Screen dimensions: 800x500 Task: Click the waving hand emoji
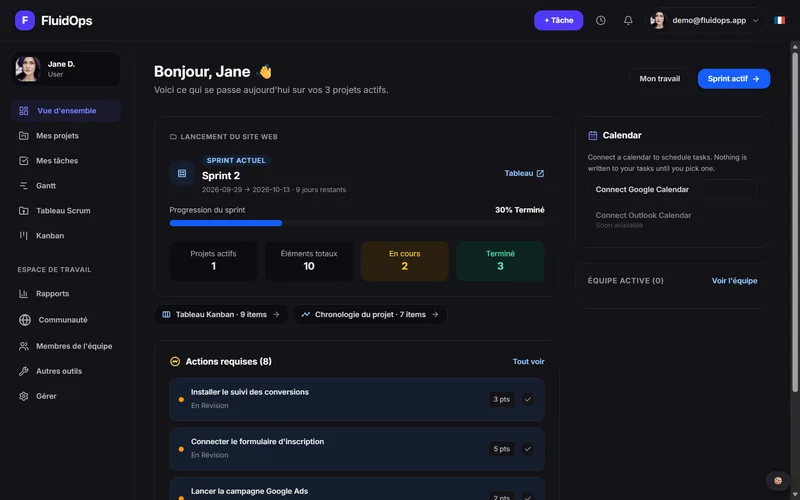265,71
